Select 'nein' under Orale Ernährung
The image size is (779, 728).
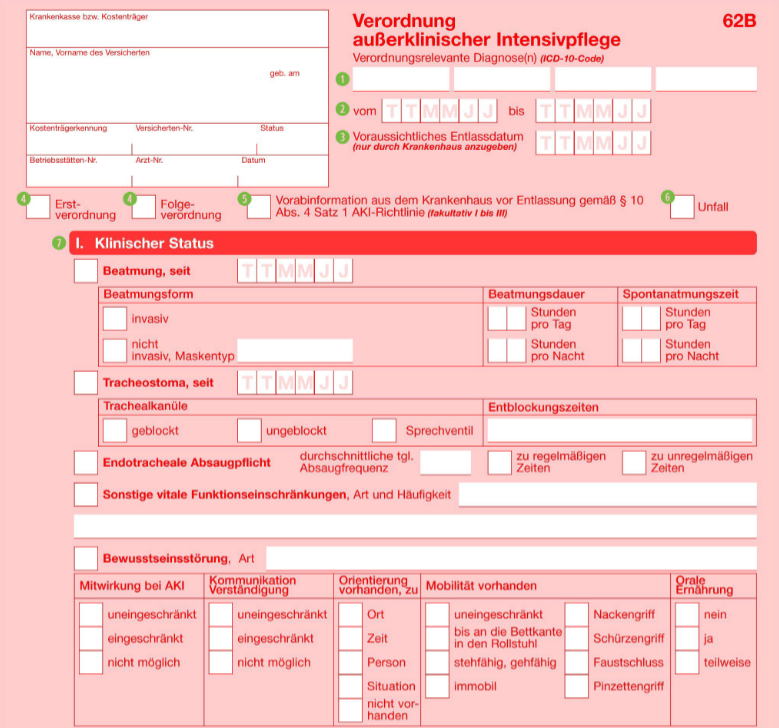[x=688, y=614]
